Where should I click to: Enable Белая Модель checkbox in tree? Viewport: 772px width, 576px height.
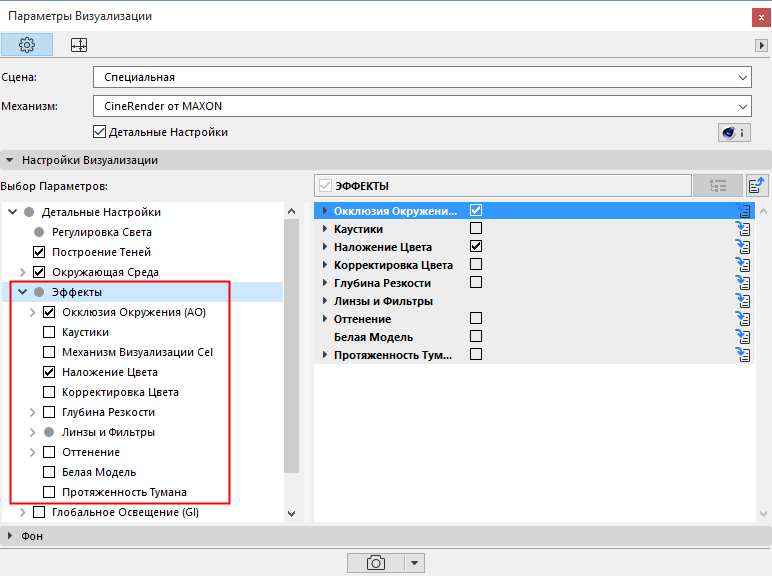pyautogui.click(x=49, y=472)
